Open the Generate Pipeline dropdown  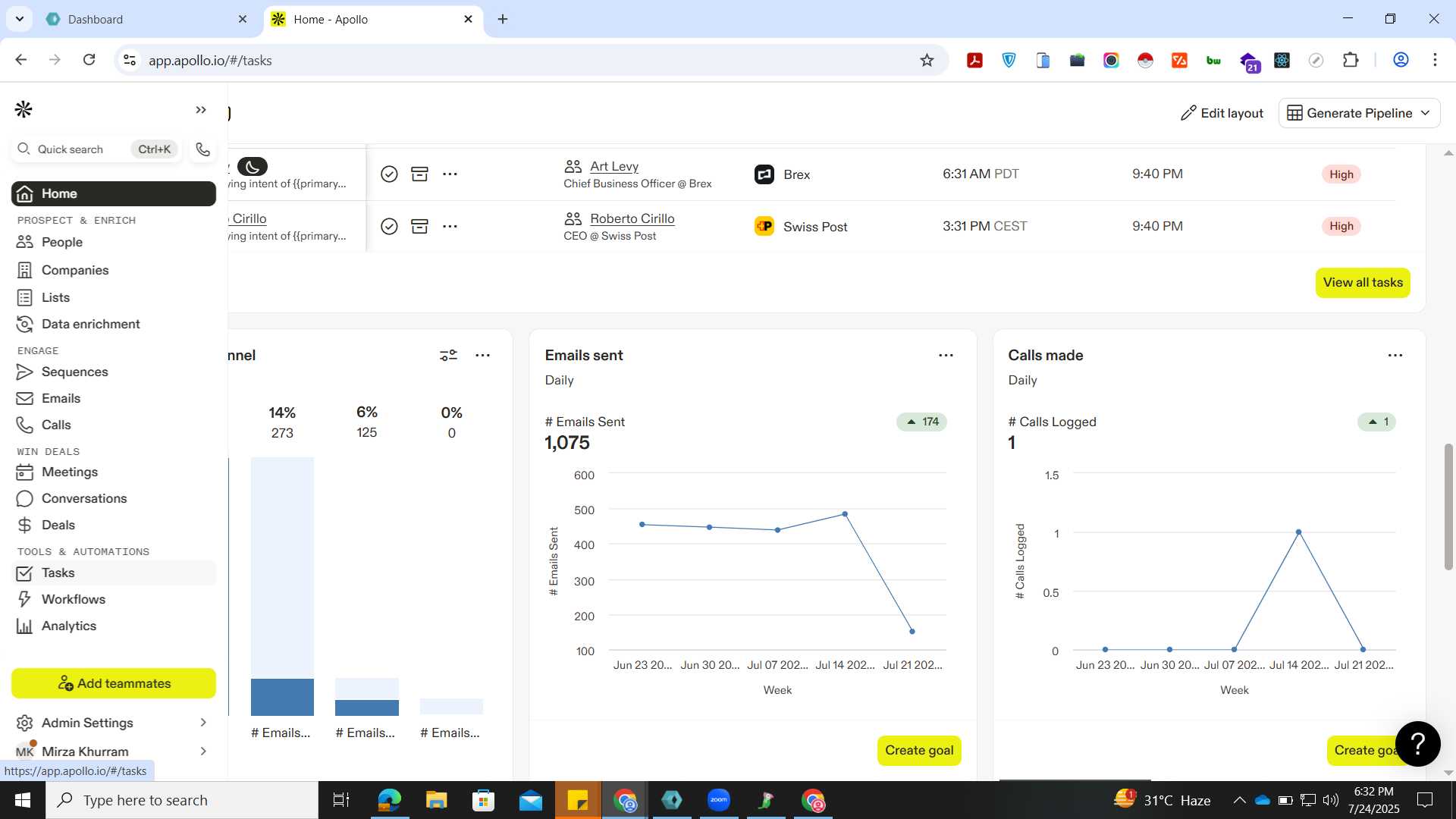click(1359, 113)
